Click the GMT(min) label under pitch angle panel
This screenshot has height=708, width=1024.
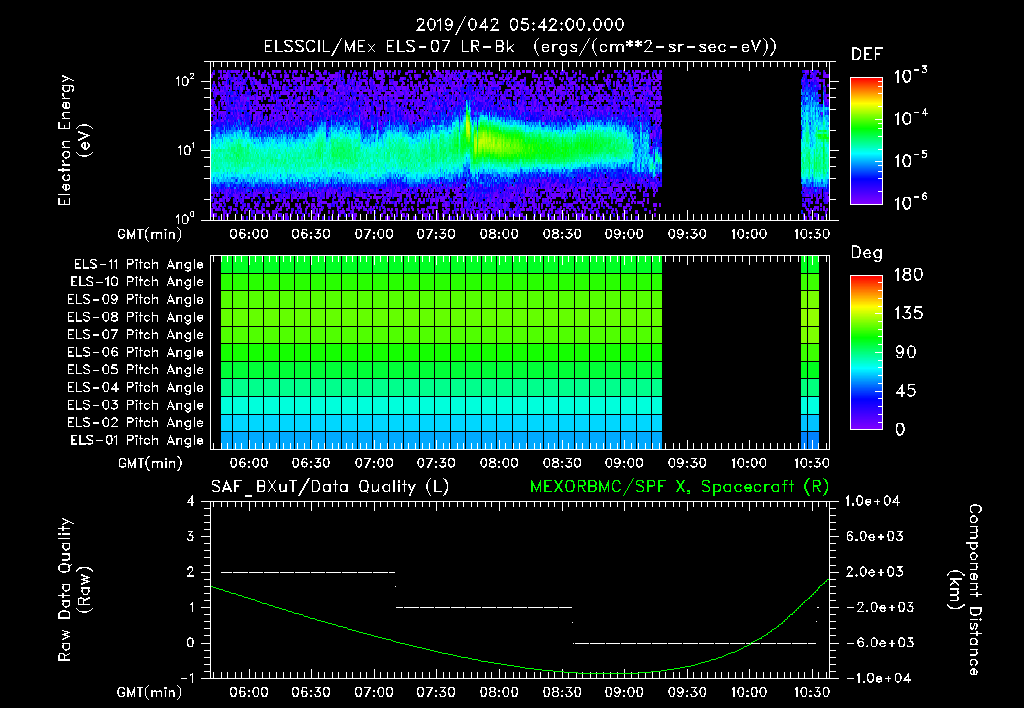pyautogui.click(x=150, y=464)
